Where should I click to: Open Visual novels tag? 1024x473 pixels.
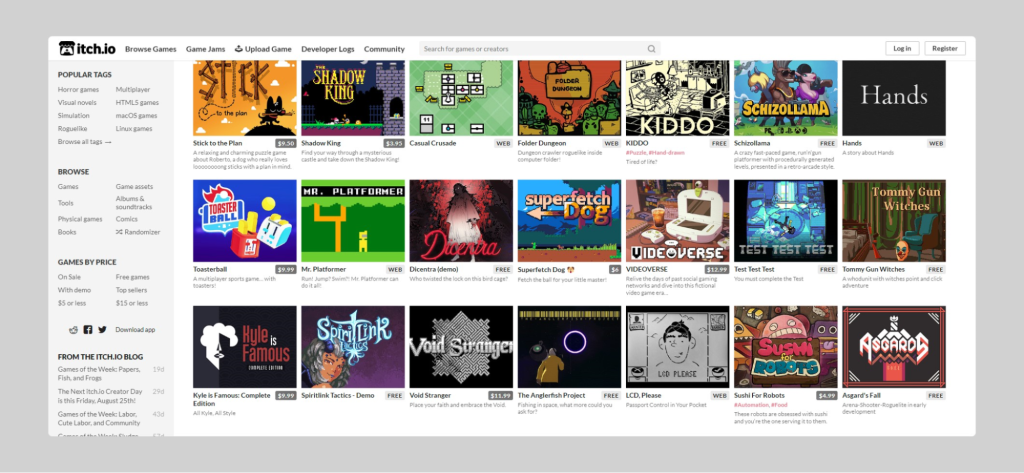[x=77, y=103]
